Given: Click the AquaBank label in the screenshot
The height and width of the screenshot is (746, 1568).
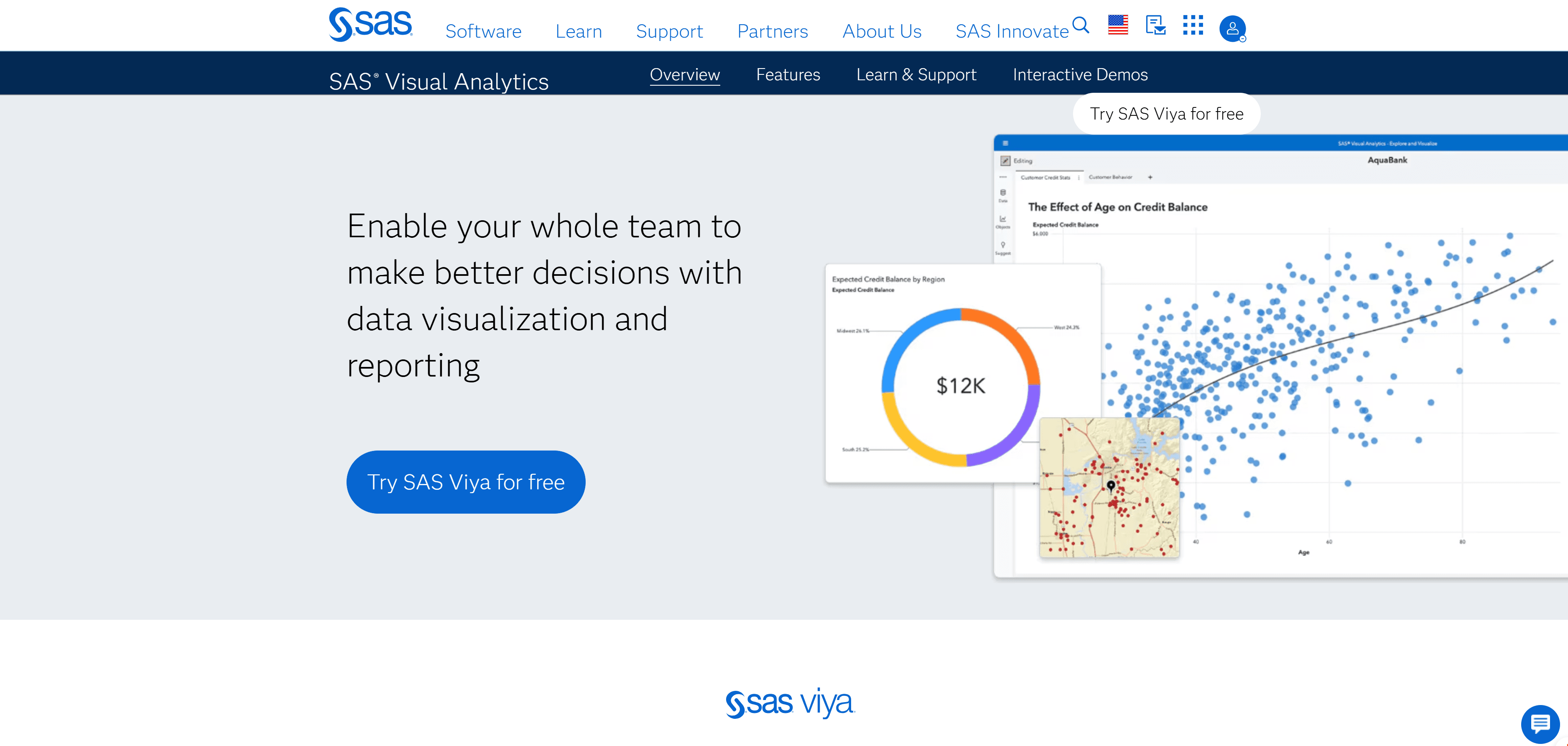Looking at the screenshot, I should tap(1387, 160).
